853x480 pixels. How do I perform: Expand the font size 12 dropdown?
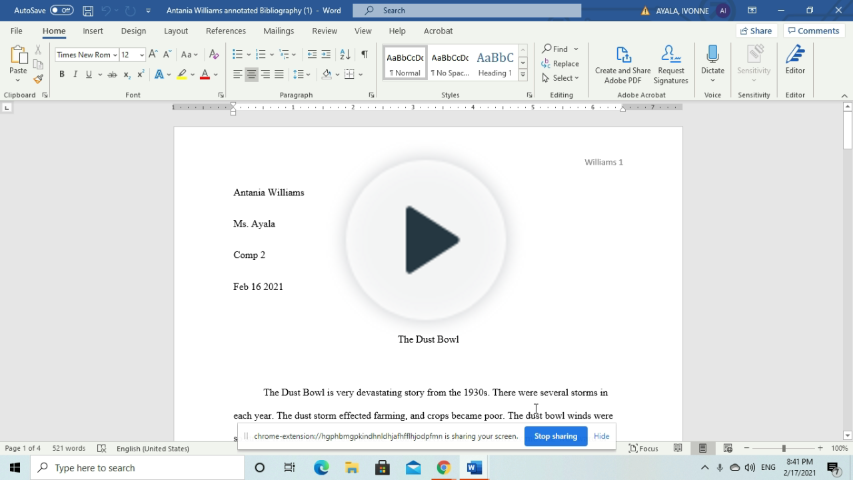[x=141, y=55]
